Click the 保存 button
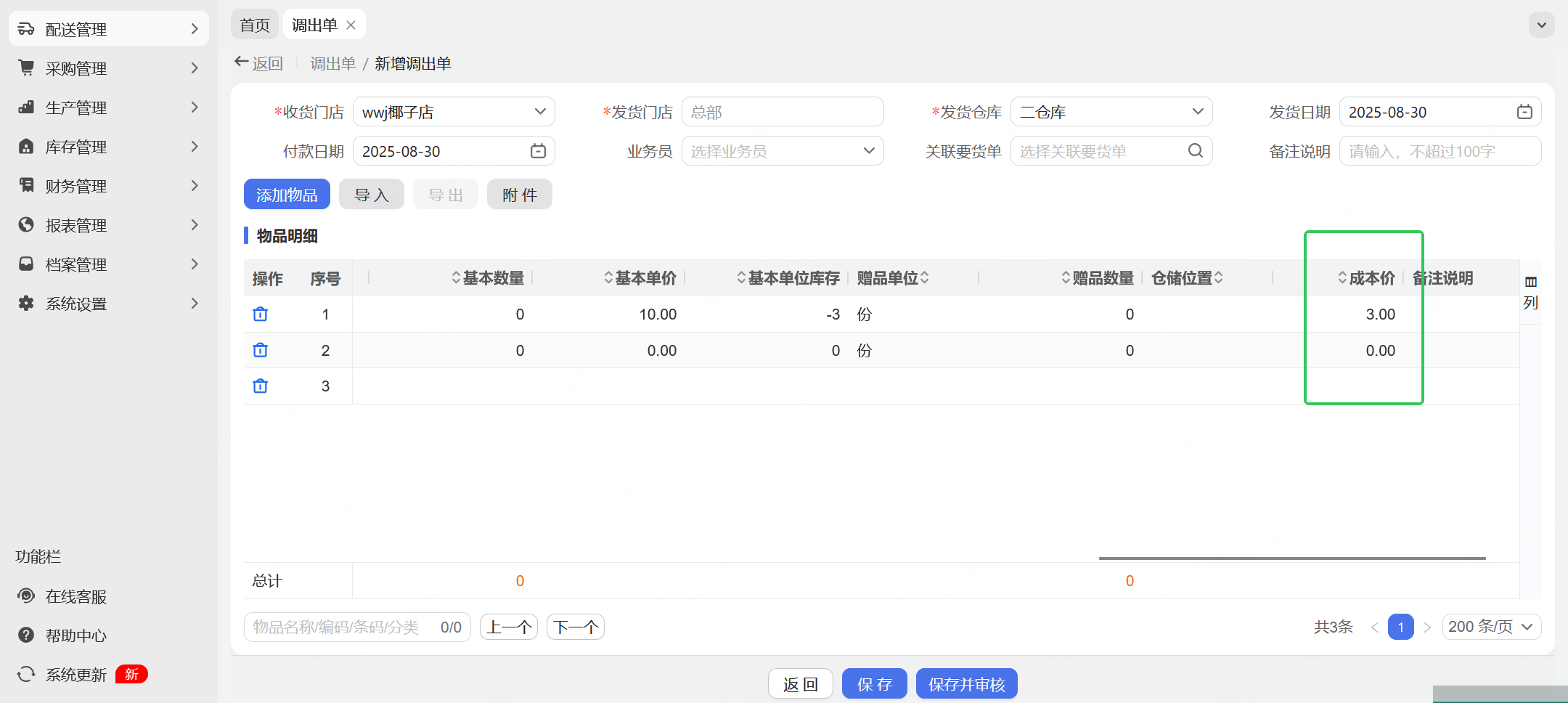Viewport: 1568px width, 703px height. point(875,684)
